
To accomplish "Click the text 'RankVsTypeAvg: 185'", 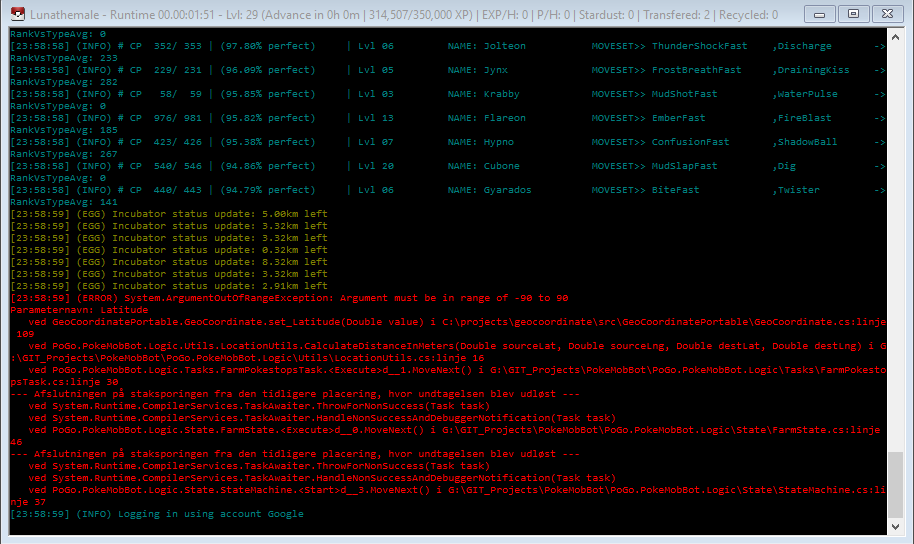I will click(64, 130).
